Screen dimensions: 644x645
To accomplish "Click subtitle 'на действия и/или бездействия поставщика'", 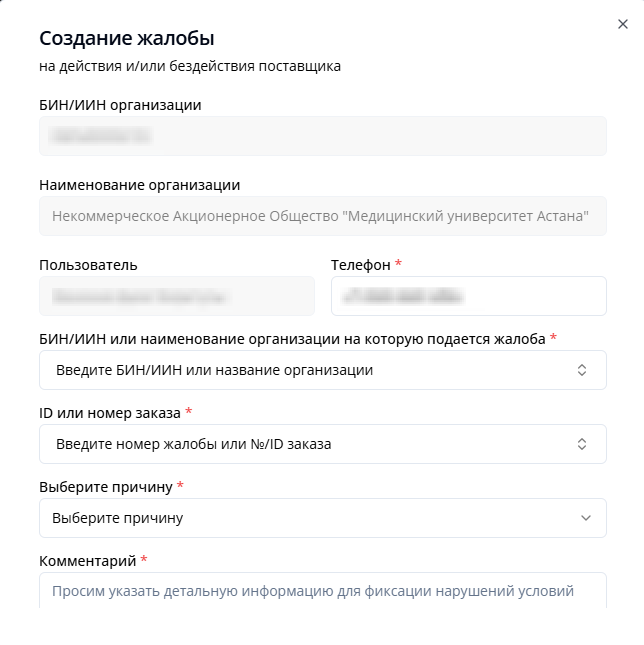I will [190, 67].
